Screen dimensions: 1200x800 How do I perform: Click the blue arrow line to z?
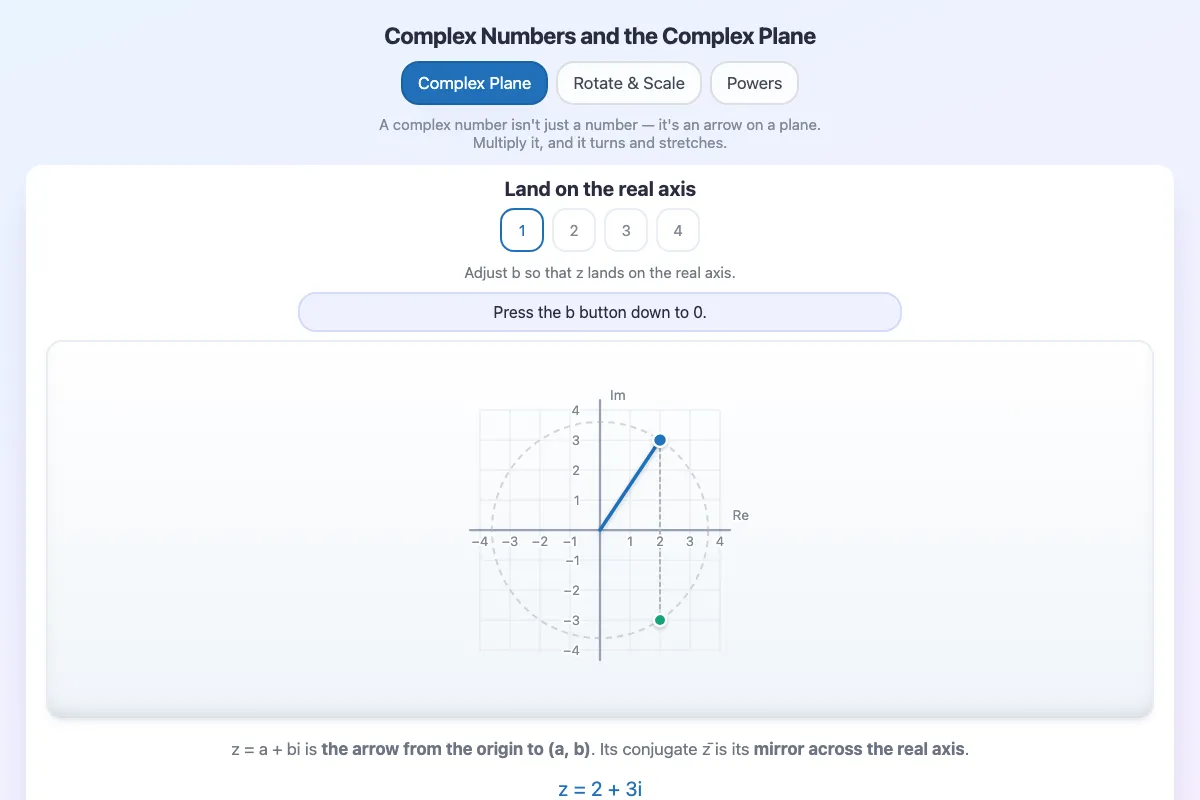click(x=630, y=485)
